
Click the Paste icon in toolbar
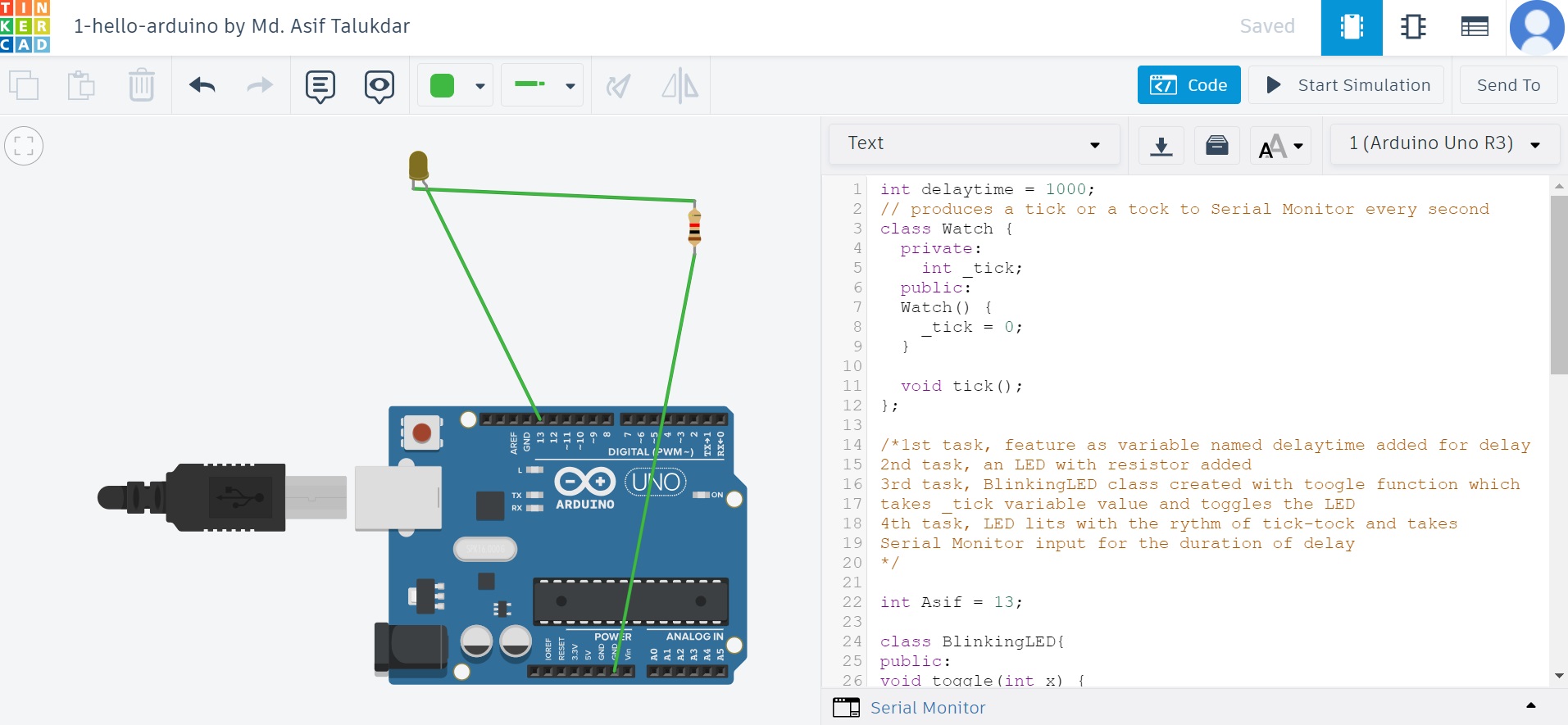click(81, 85)
